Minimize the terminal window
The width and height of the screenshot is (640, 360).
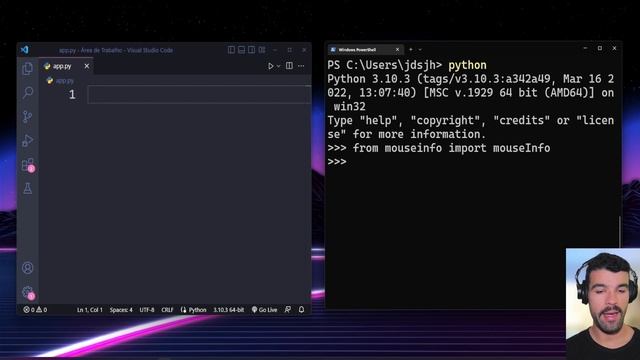585,48
